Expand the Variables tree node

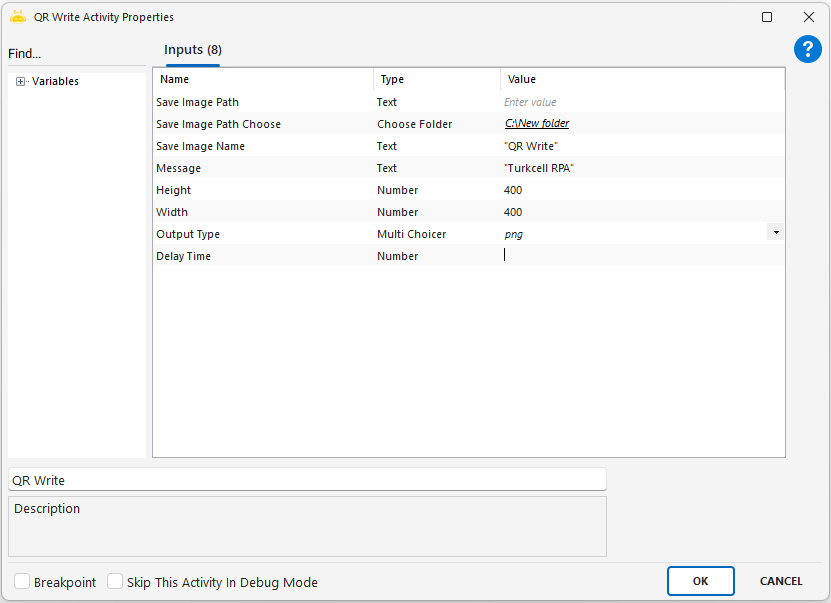20,82
